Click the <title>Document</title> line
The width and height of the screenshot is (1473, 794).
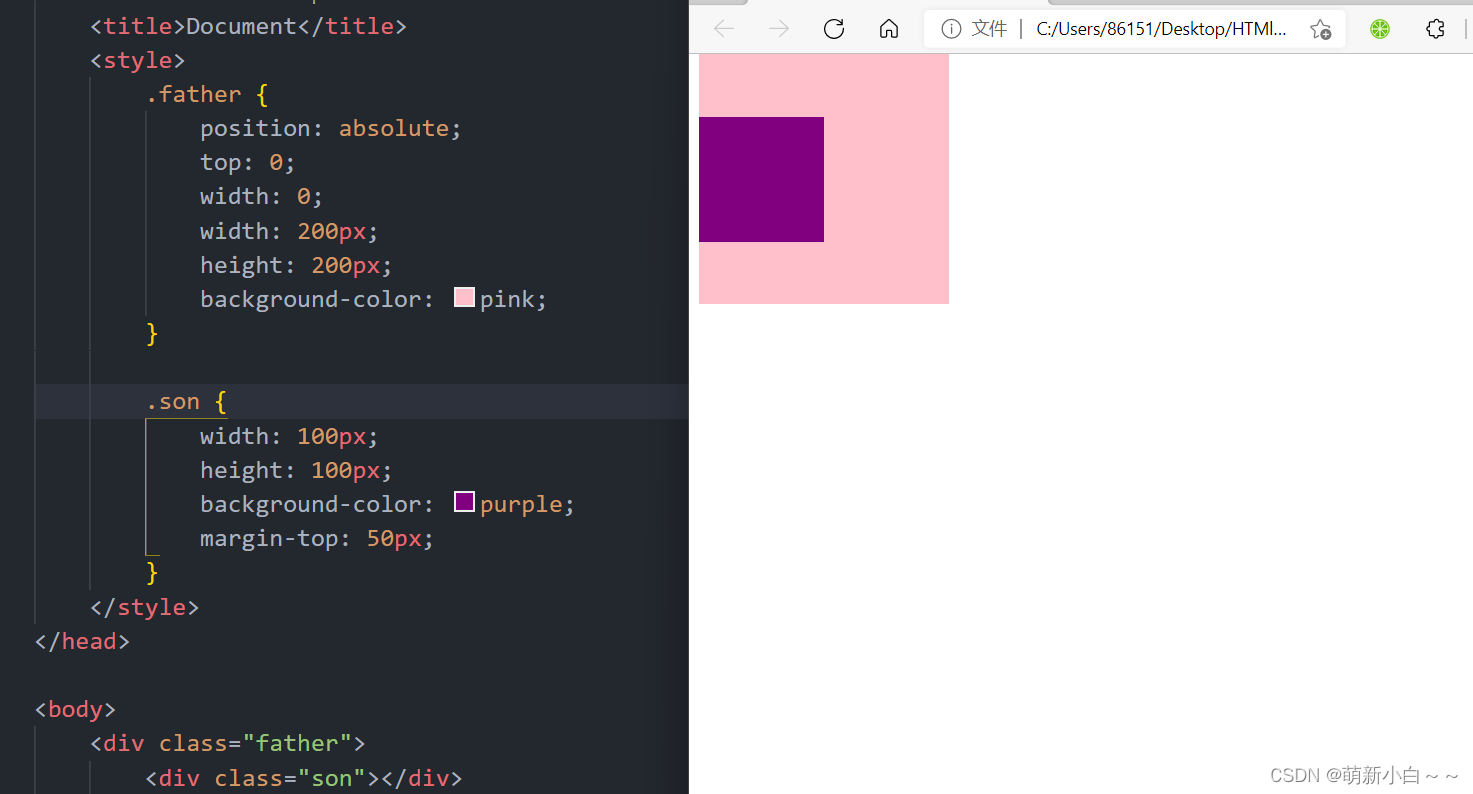pyautogui.click(x=248, y=26)
